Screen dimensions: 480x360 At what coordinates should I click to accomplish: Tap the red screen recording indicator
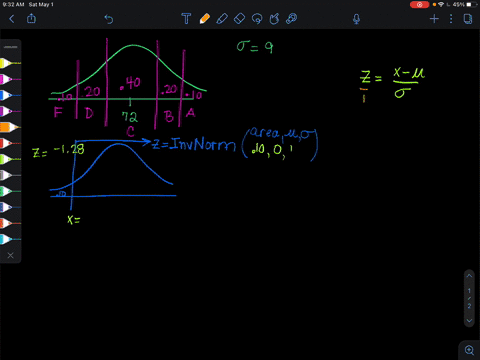click(419, 5)
